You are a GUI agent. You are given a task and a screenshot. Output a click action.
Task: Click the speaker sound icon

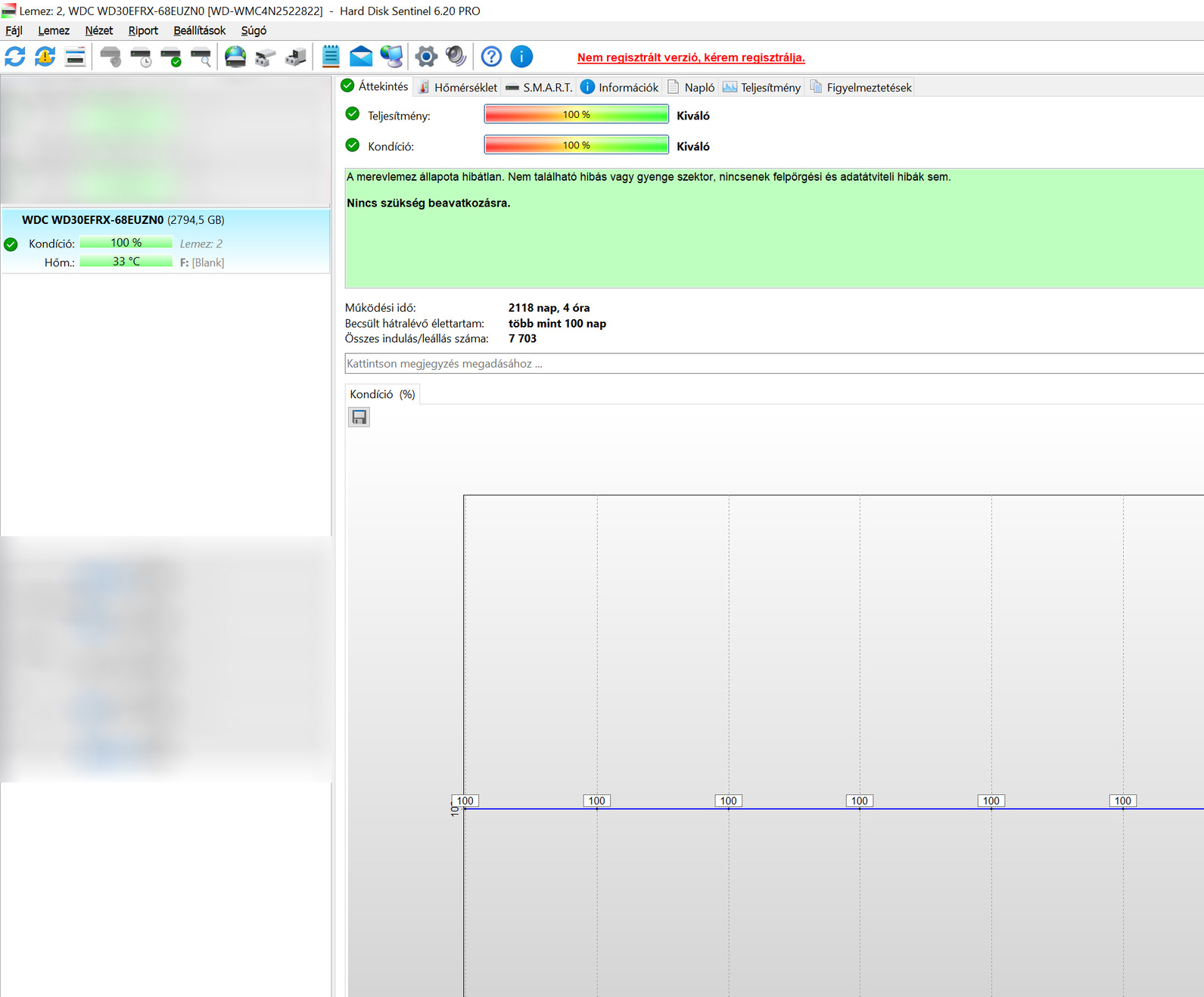click(x=456, y=57)
